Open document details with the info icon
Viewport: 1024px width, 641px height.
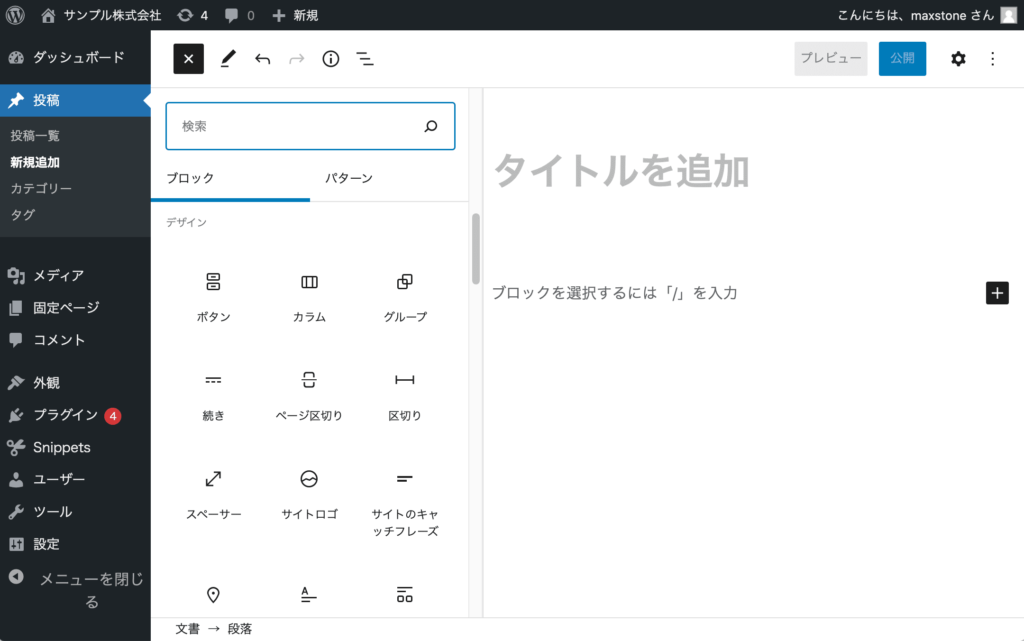click(x=330, y=58)
